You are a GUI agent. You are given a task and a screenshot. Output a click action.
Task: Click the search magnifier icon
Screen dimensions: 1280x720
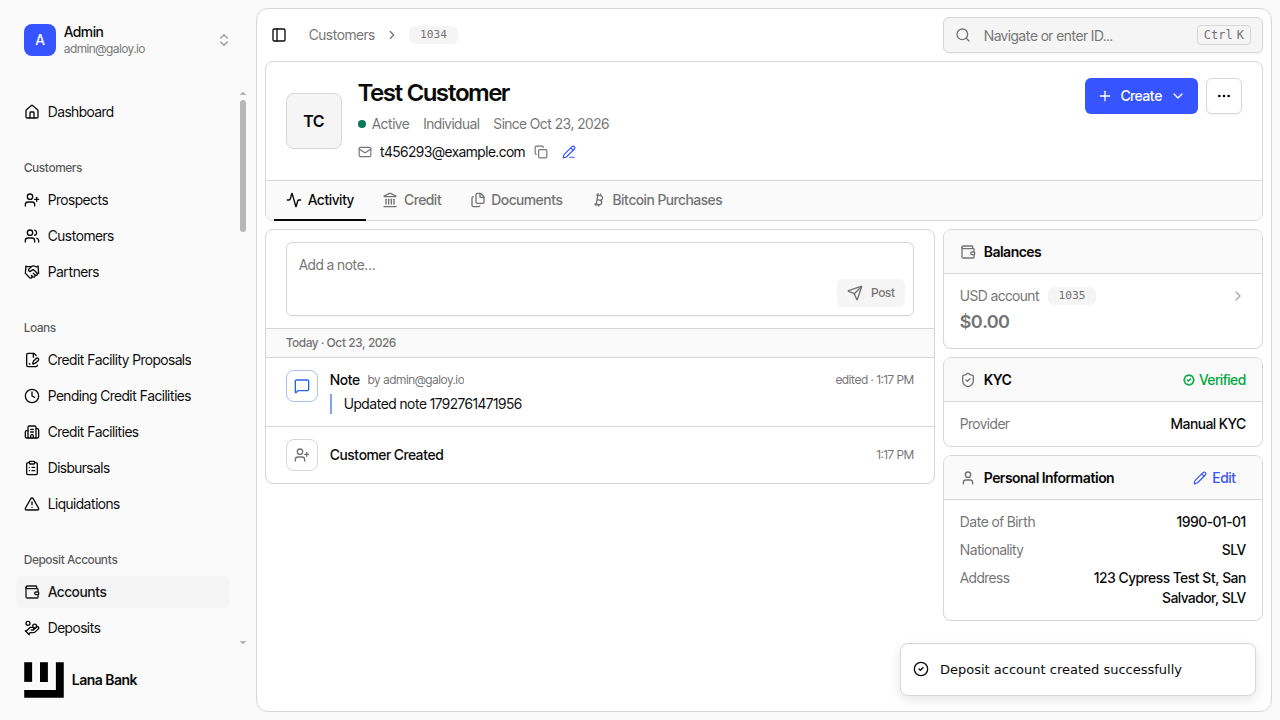pos(963,35)
